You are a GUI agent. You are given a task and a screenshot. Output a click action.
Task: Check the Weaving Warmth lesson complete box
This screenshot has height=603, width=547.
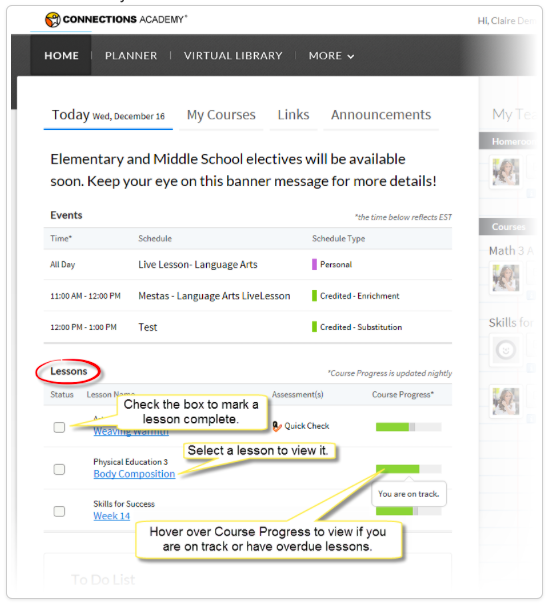coord(59,427)
